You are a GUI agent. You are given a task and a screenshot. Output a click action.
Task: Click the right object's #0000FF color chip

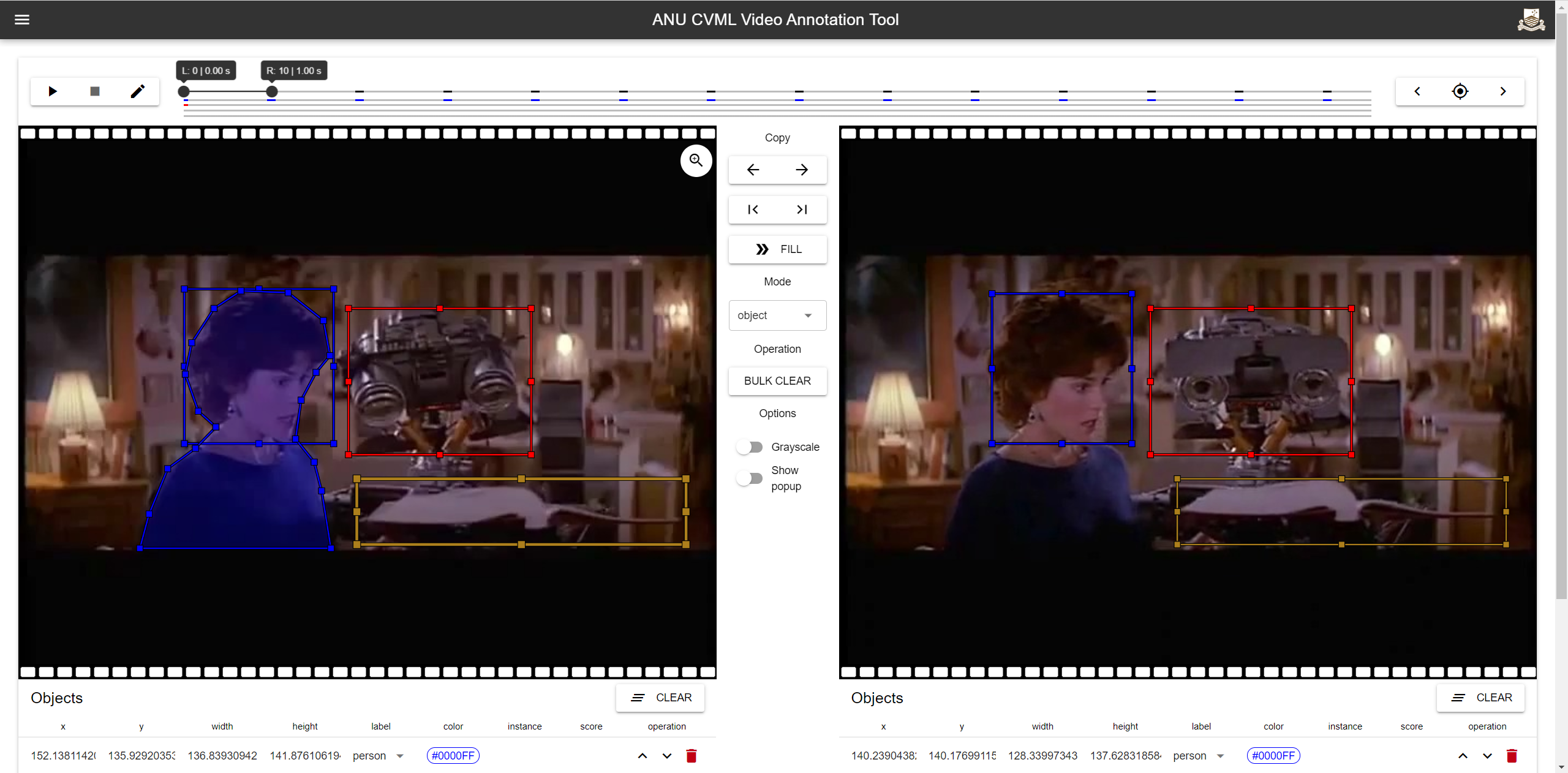(x=1273, y=756)
